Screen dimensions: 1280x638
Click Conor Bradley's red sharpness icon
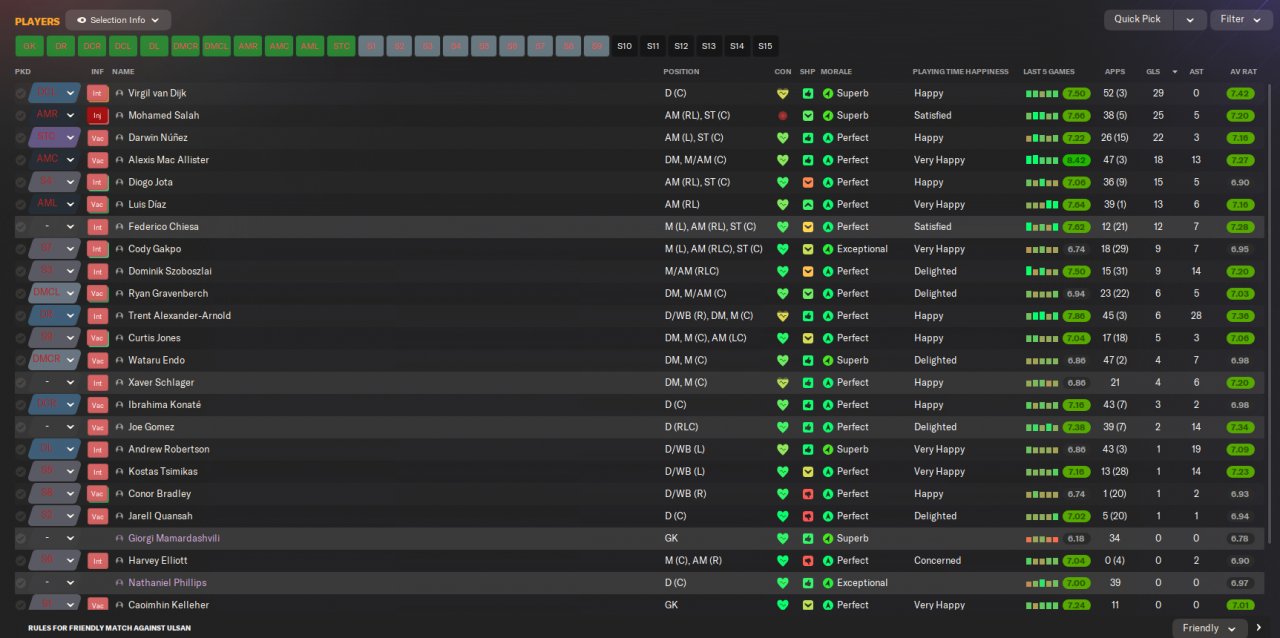pyautogui.click(x=808, y=494)
